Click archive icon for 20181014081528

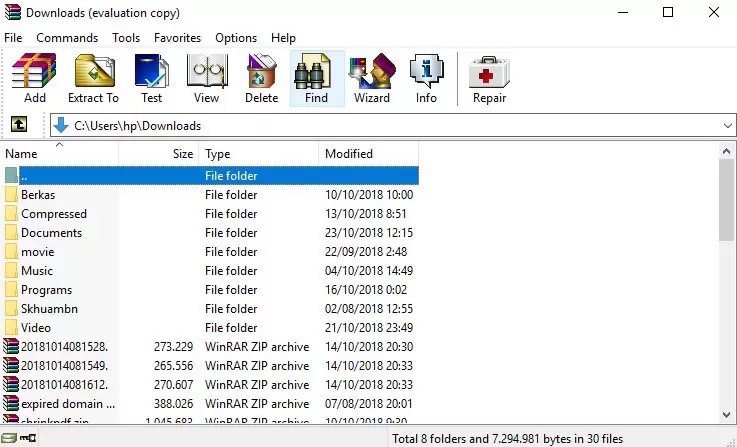click(11, 346)
